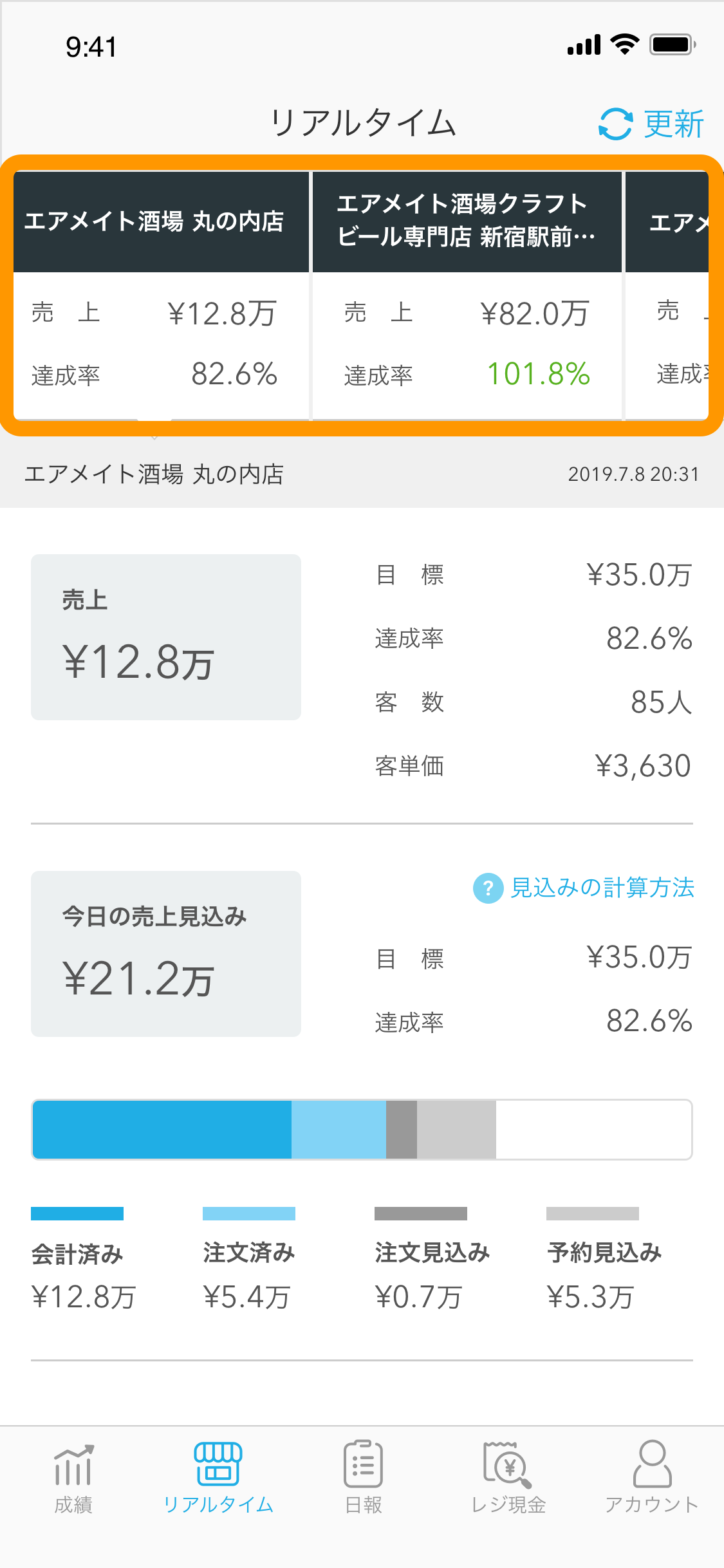Open the 成績 chart icon tab
The height and width of the screenshot is (1568, 724).
click(73, 1466)
